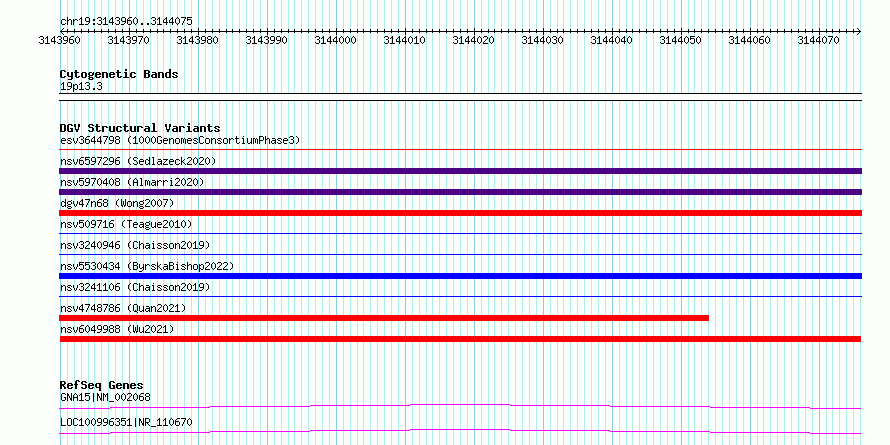
Task: Open gene LOC100996351|NR_110670 label
Action: 126,422
